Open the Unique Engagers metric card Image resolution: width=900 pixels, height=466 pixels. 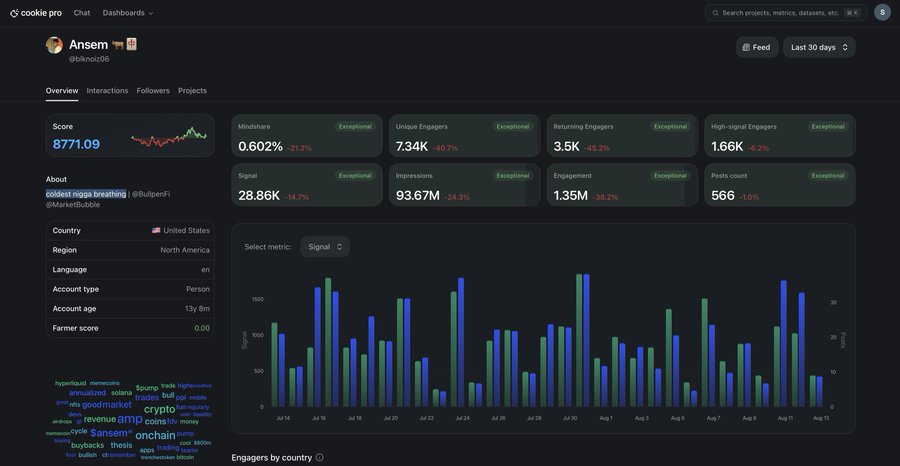click(464, 135)
